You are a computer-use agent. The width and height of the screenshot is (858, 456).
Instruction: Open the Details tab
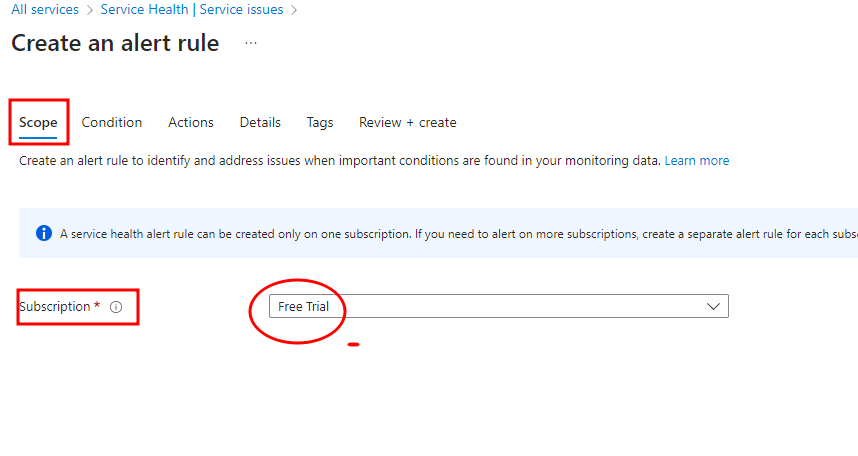pyautogui.click(x=260, y=122)
